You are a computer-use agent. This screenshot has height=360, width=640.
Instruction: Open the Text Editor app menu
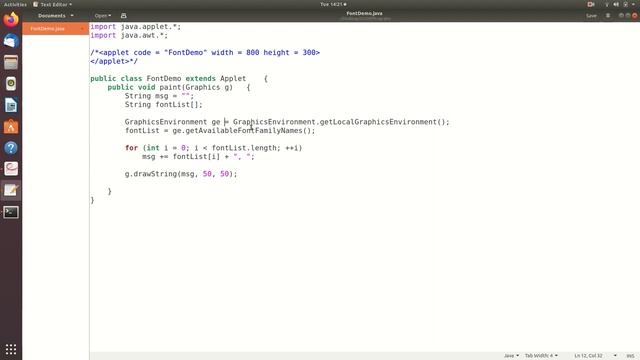click(53, 4)
